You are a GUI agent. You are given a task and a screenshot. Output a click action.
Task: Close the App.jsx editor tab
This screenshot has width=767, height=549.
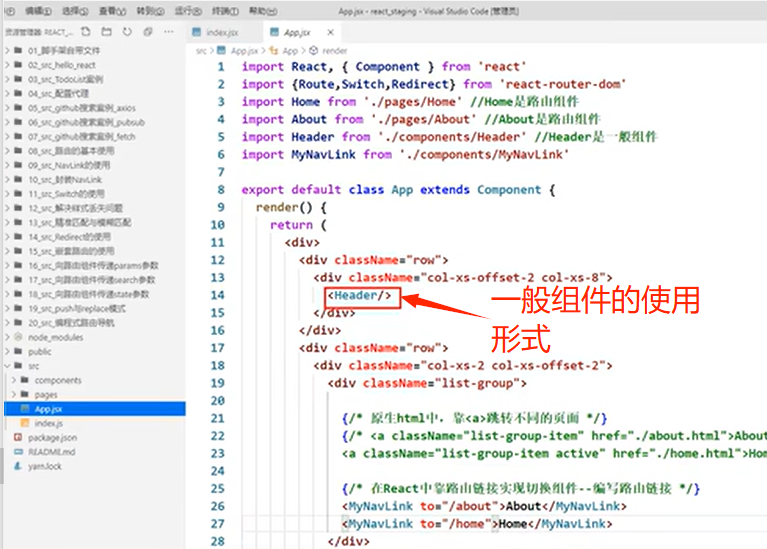coord(331,32)
